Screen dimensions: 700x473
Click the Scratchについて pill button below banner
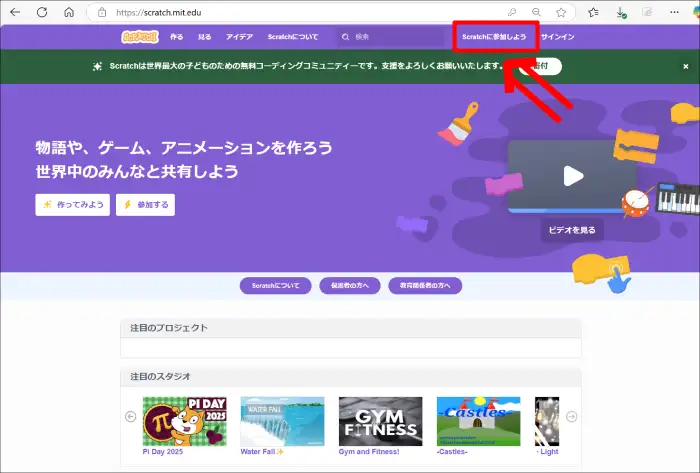point(275,286)
